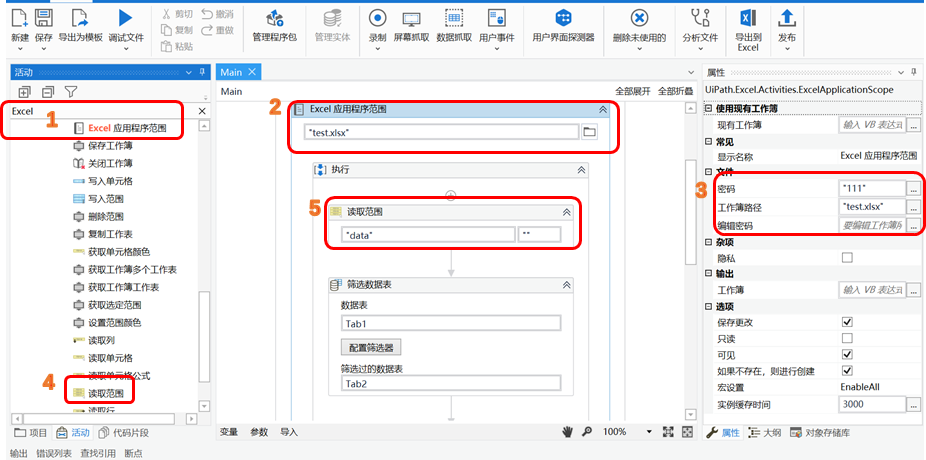Click the 新建 (New) toolbar icon
This screenshot has height=460, width=926.
click(x=19, y=18)
